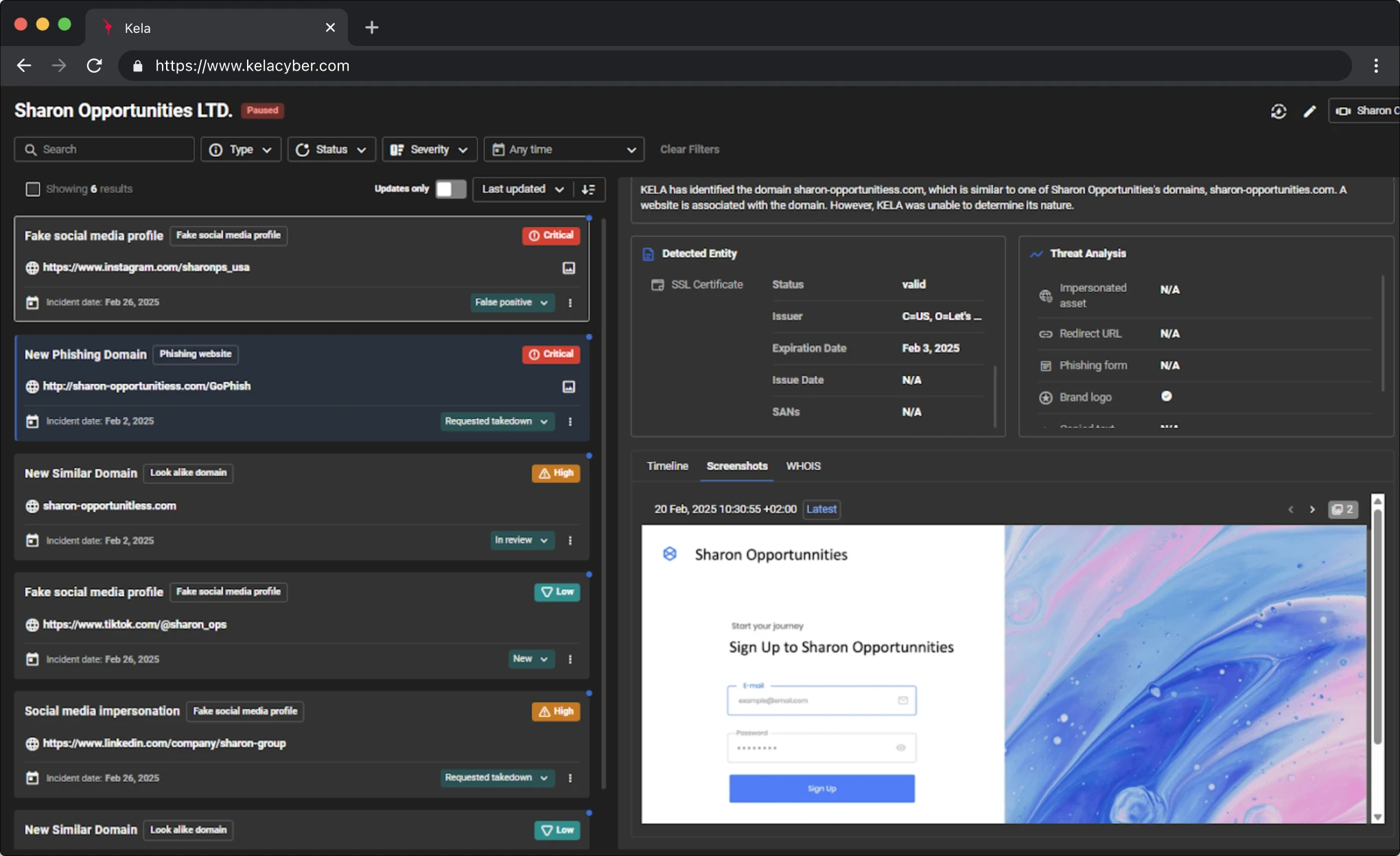The image size is (1400, 856).
Task: Click the pencil edit icon
Action: click(1309, 111)
